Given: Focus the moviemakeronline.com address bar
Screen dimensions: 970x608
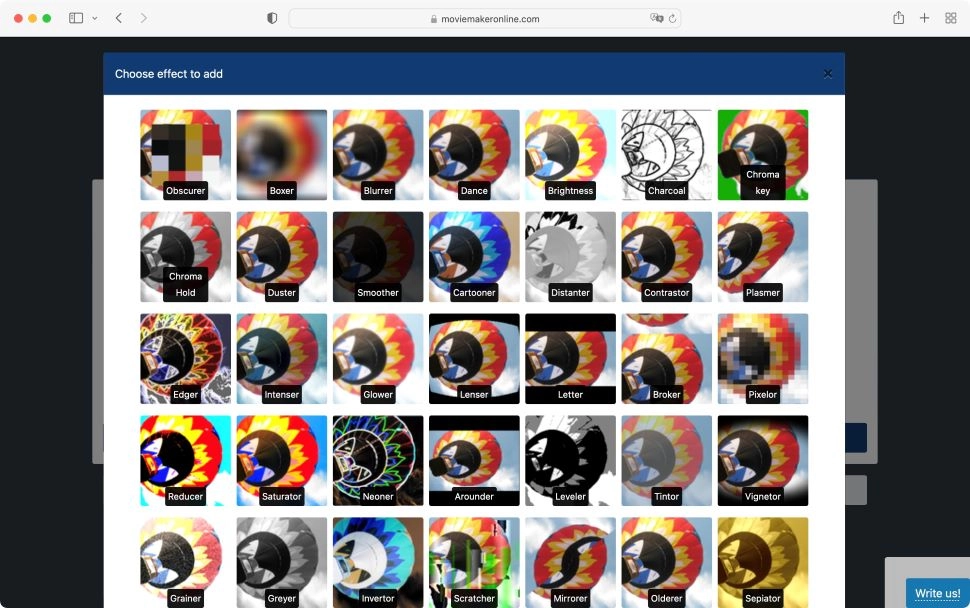Looking at the screenshot, I should click(484, 19).
